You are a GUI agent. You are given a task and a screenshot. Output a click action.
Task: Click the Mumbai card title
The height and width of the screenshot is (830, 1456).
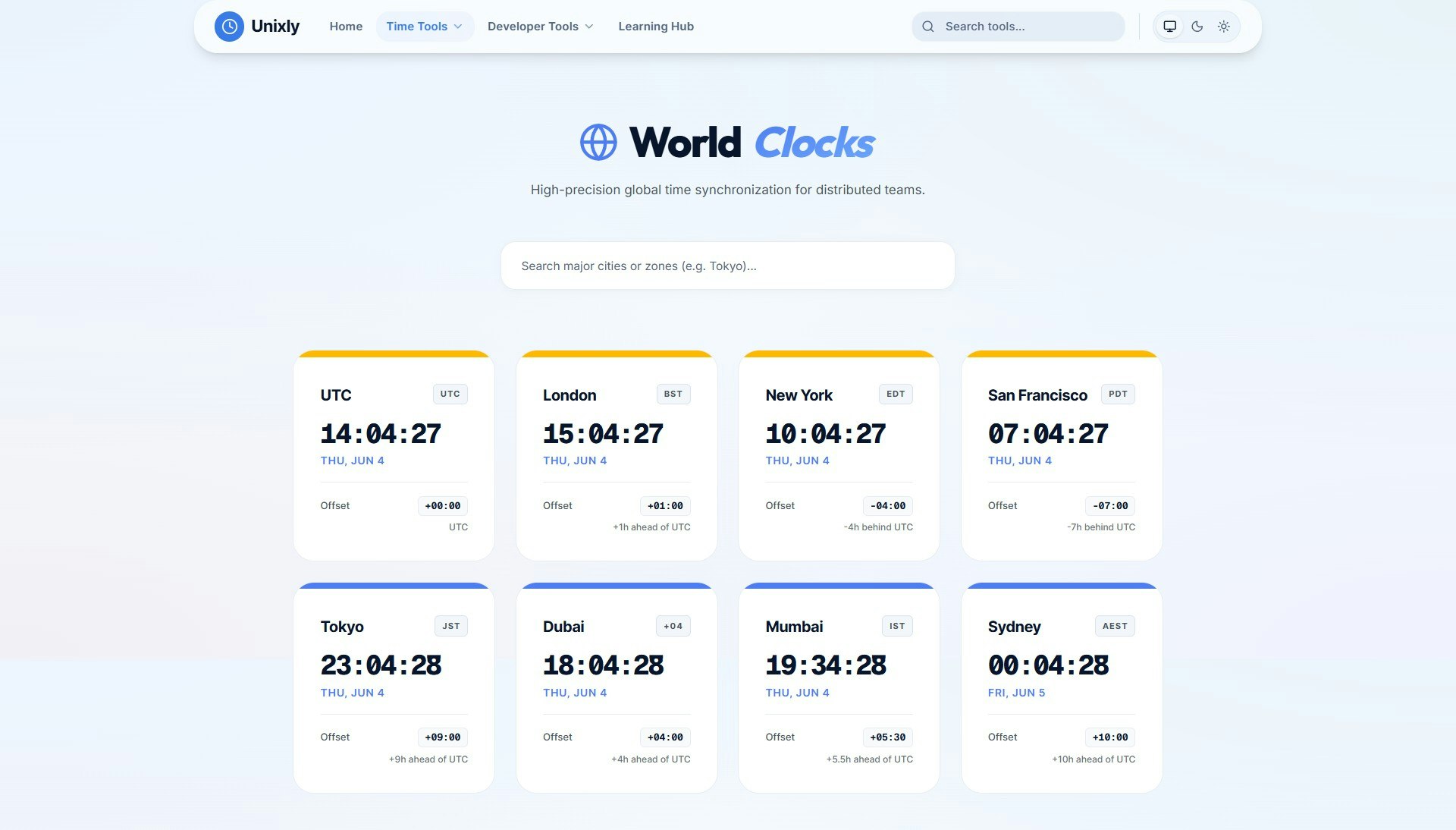click(794, 627)
